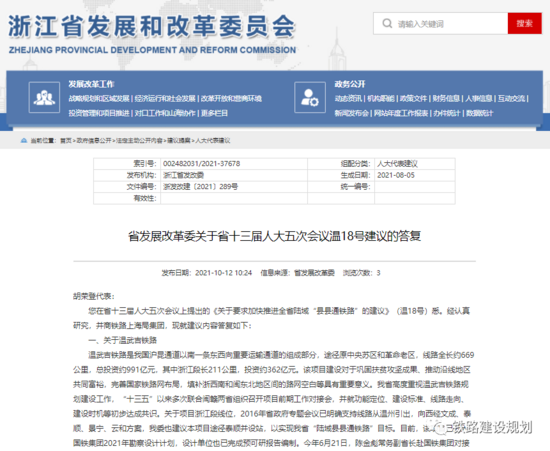Go to 人大代表建议 in the breadcrumb
550x451 pixels.
[x=213, y=141]
